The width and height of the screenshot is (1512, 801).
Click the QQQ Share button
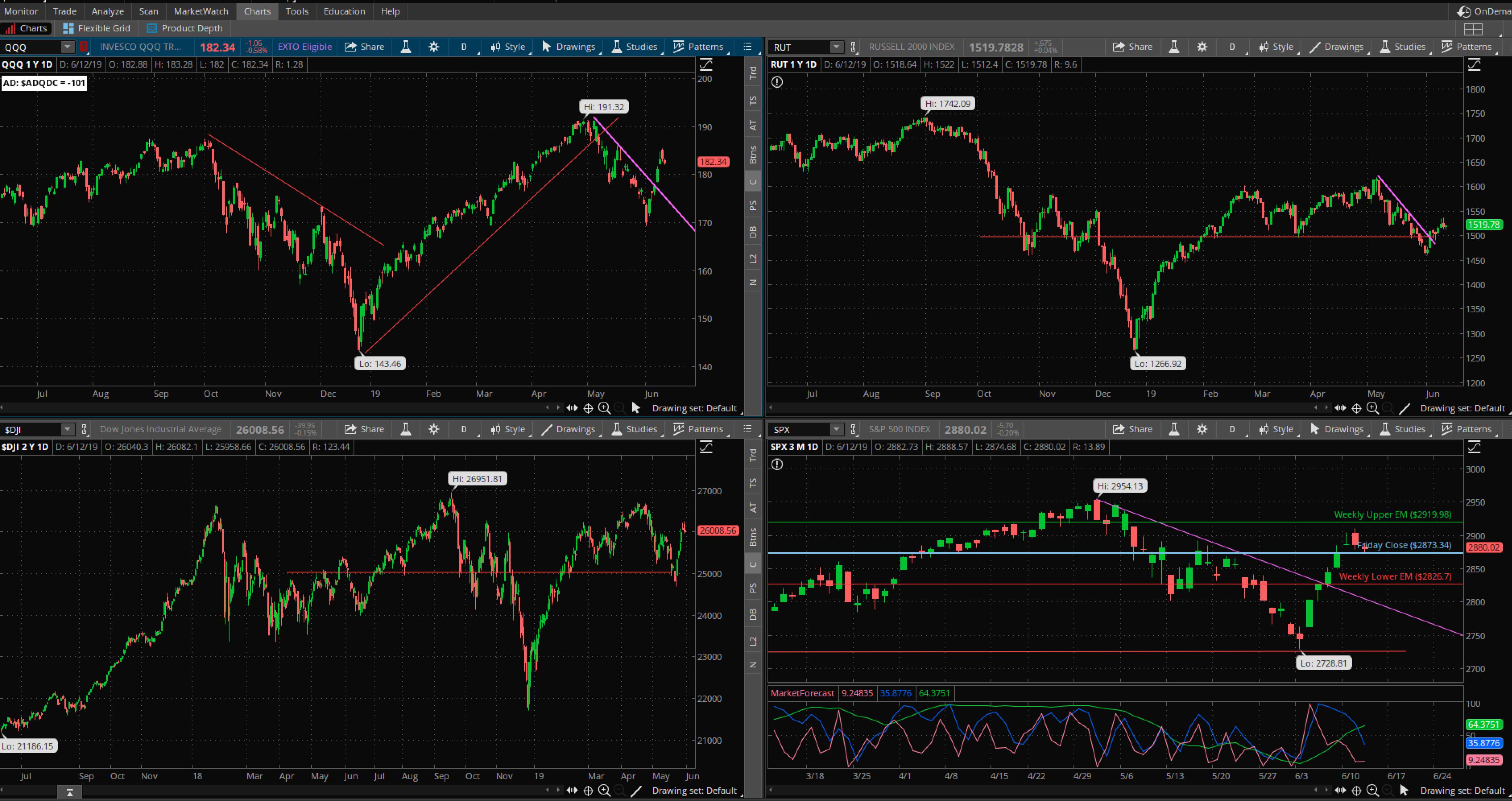coord(364,47)
